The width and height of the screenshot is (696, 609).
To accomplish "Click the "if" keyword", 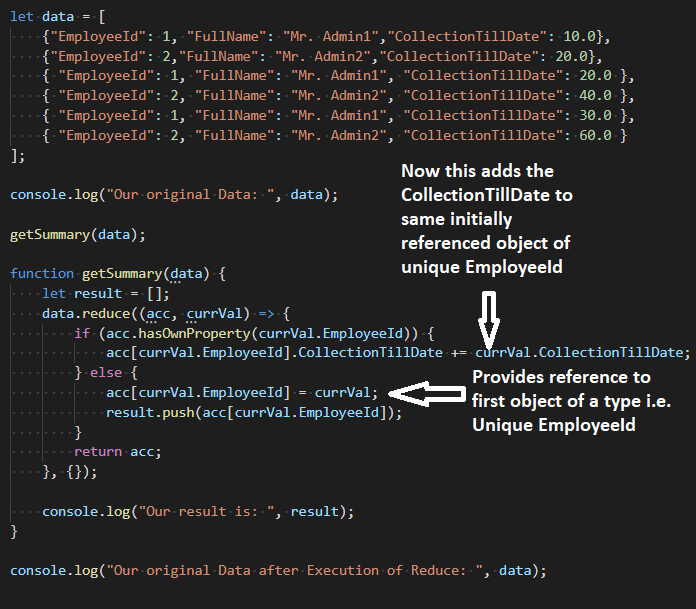I will (x=82, y=333).
